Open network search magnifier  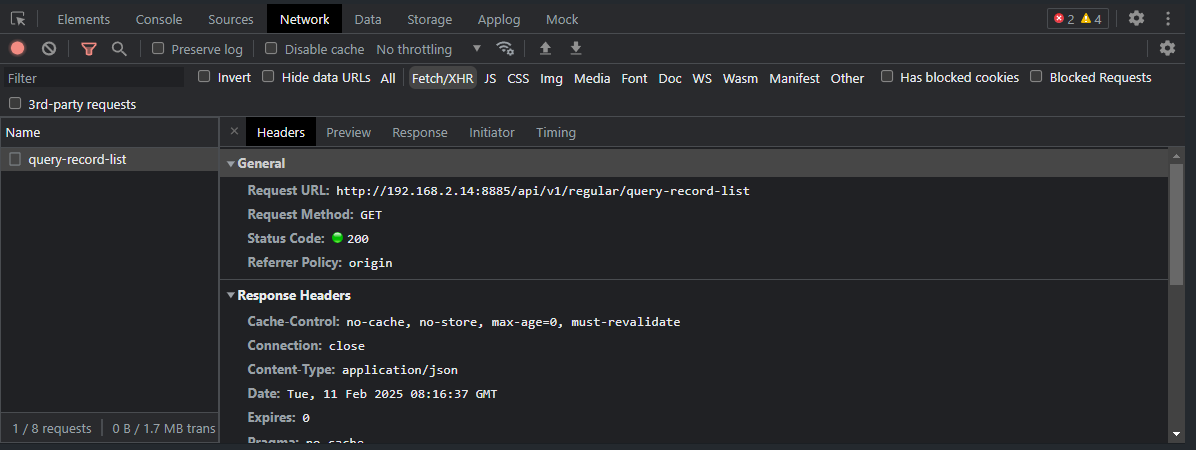[119, 48]
